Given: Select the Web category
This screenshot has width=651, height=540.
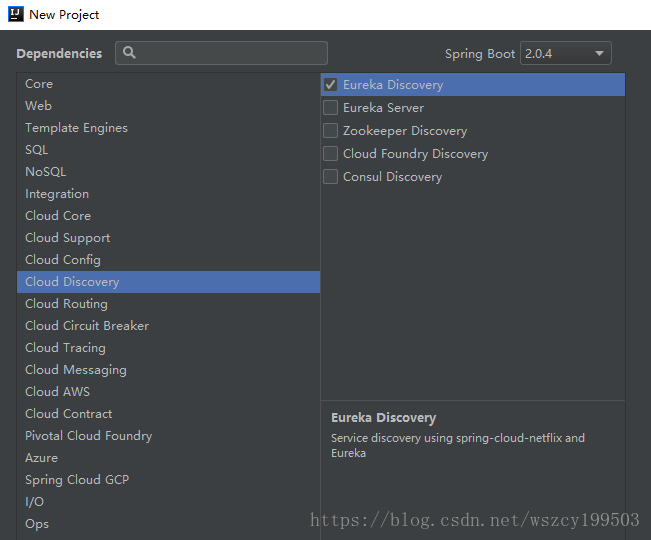Looking at the screenshot, I should coord(168,106).
